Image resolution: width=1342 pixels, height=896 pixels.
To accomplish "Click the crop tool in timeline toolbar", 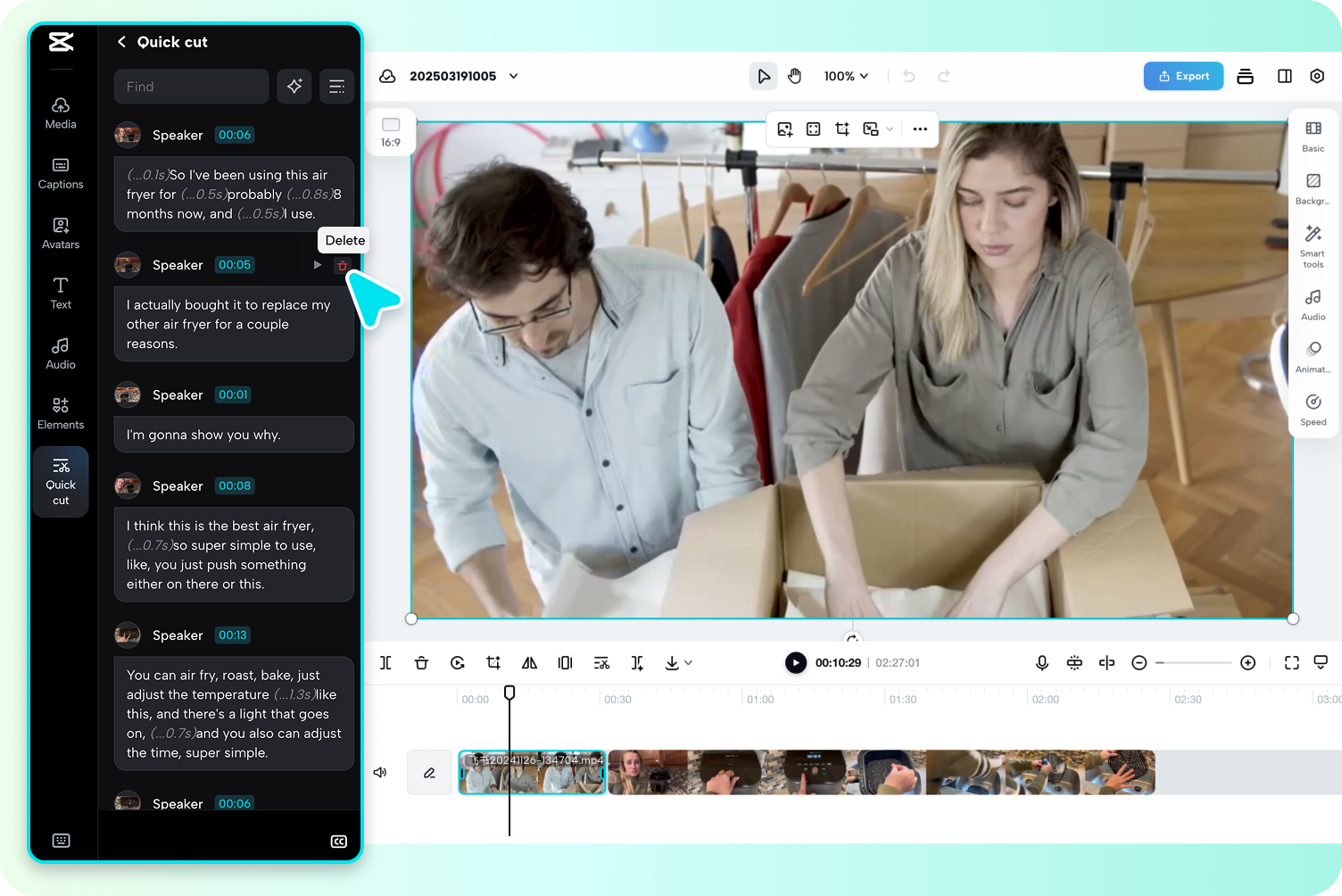I will pos(493,663).
